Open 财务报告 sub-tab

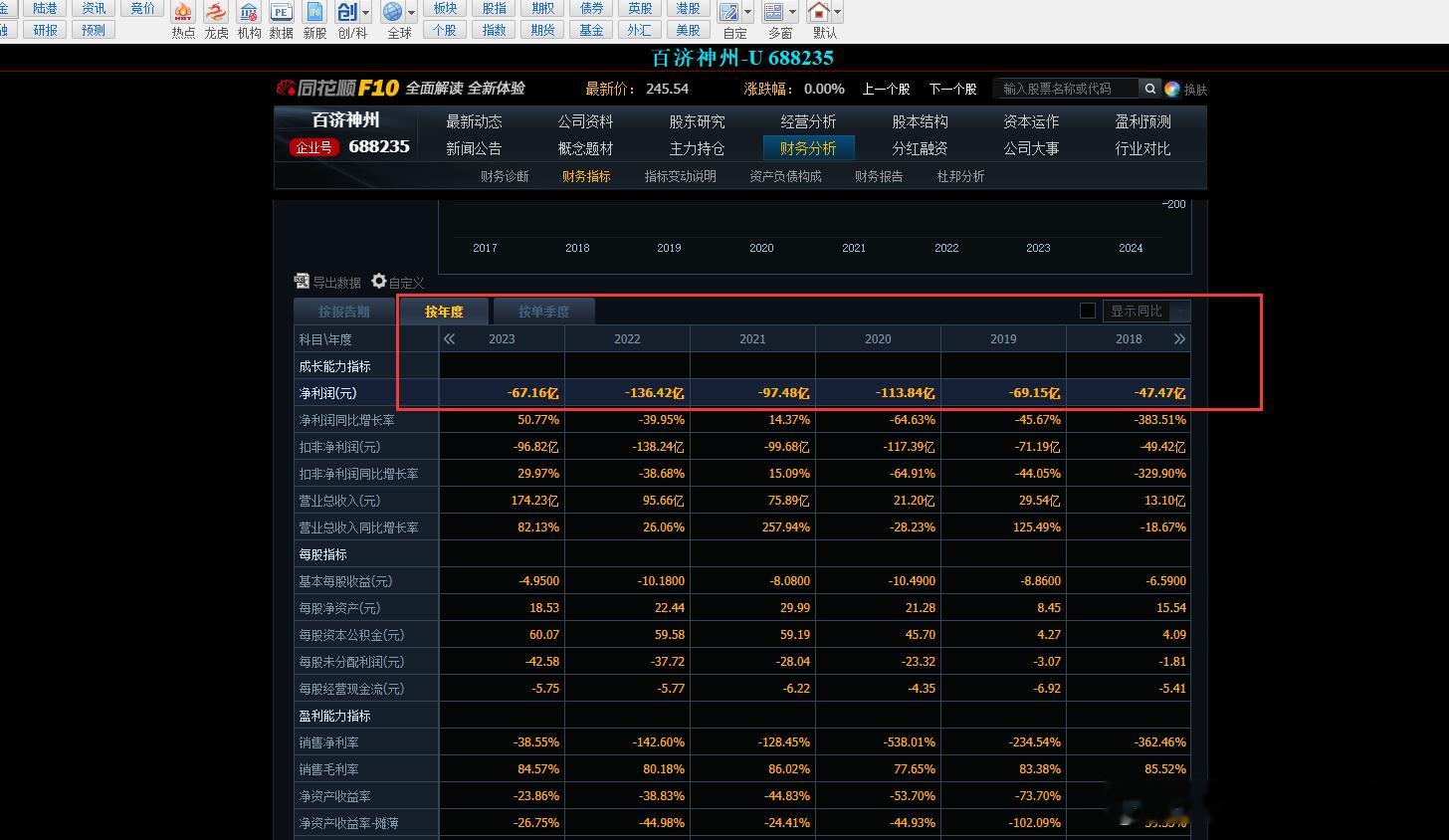879,176
